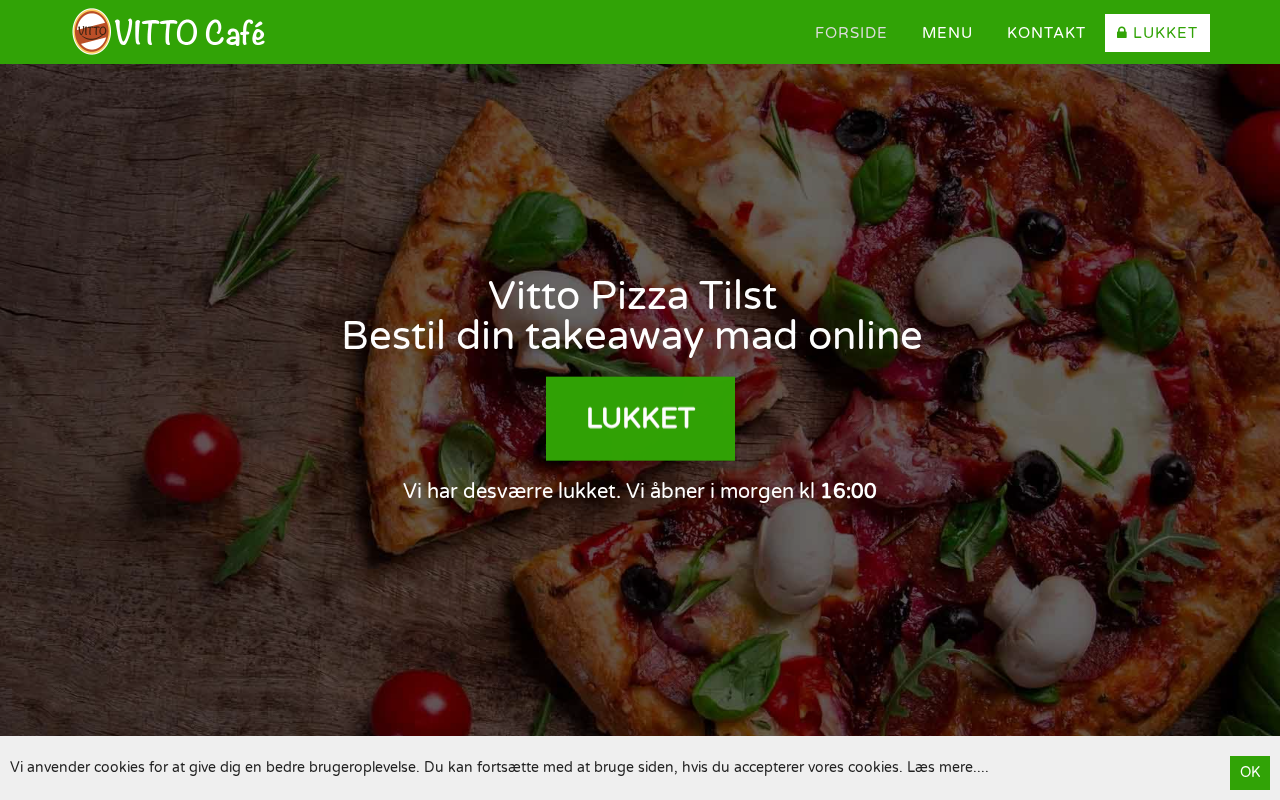
Task: Click the round Vitto logo icon
Action: [x=92, y=32]
